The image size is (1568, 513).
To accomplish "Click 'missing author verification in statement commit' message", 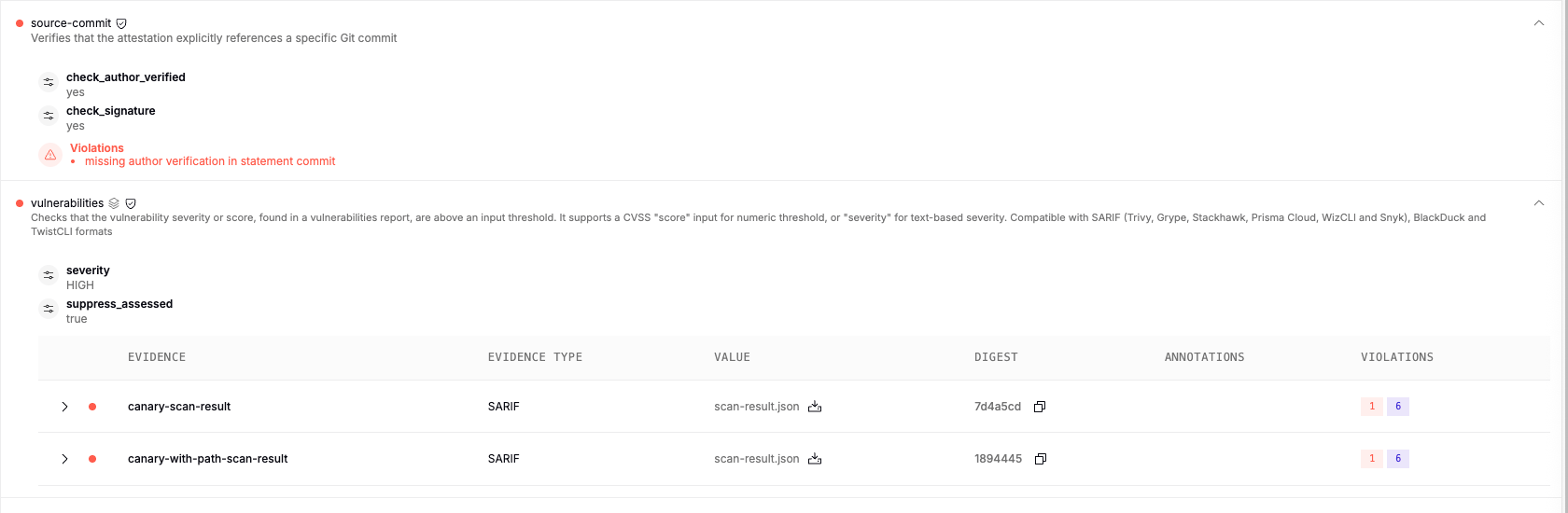I will (x=210, y=161).
